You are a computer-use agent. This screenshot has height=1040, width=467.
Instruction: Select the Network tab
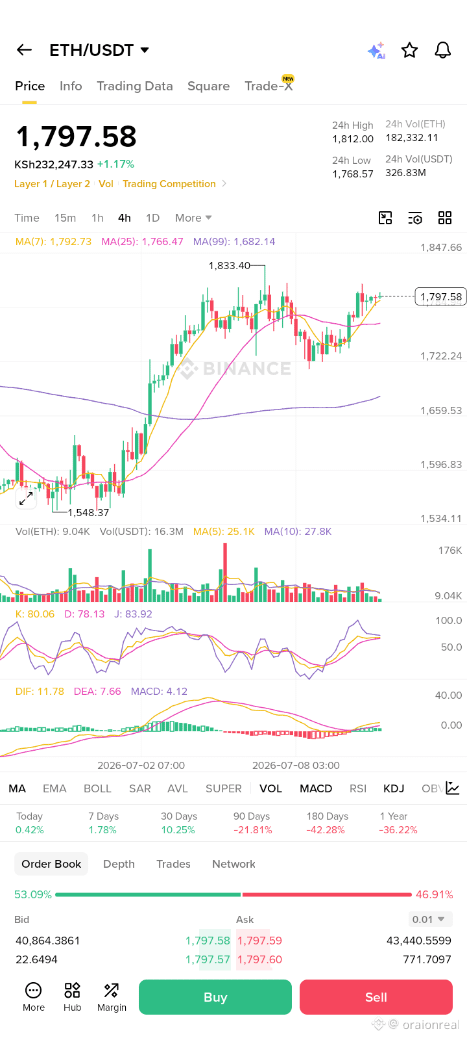click(x=234, y=864)
